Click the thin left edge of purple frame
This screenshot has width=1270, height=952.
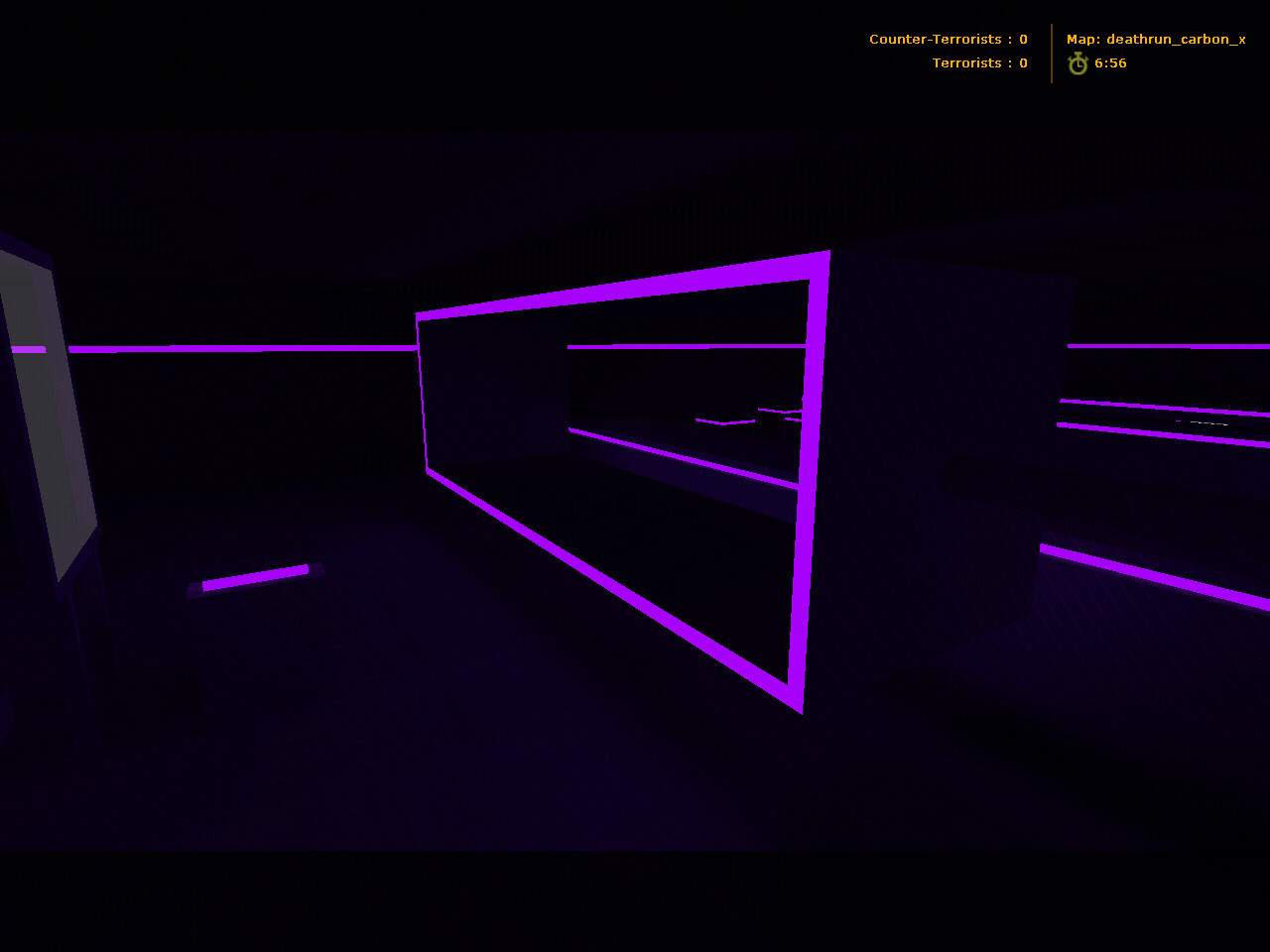point(423,397)
